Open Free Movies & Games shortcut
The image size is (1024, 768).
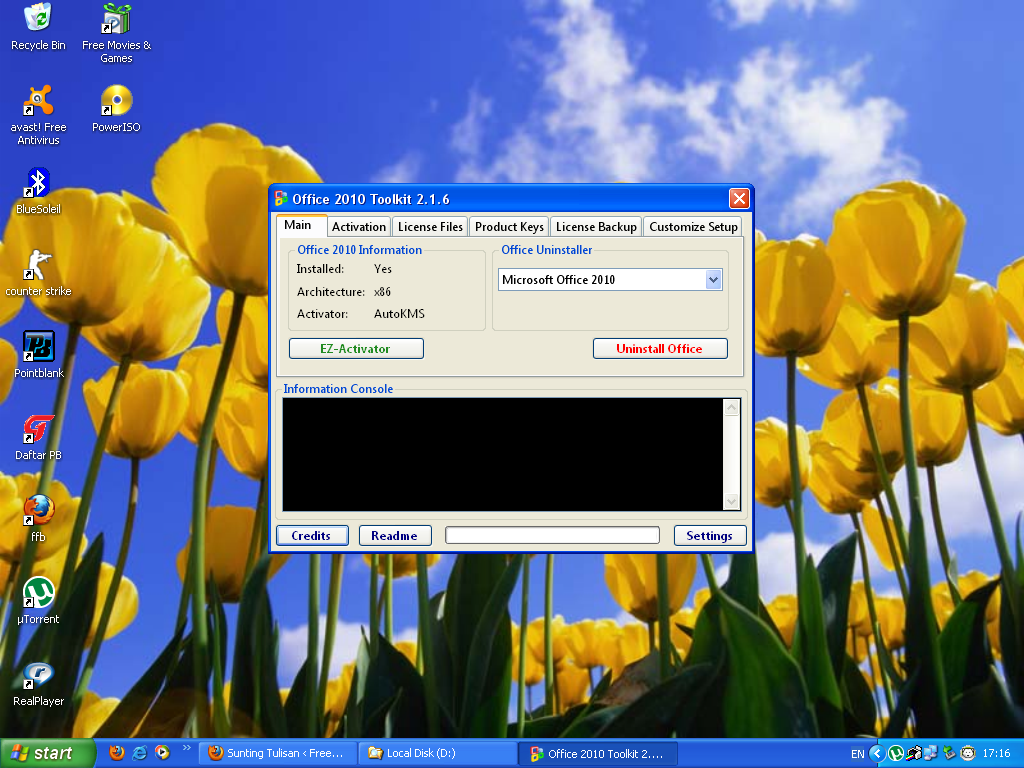(x=116, y=33)
